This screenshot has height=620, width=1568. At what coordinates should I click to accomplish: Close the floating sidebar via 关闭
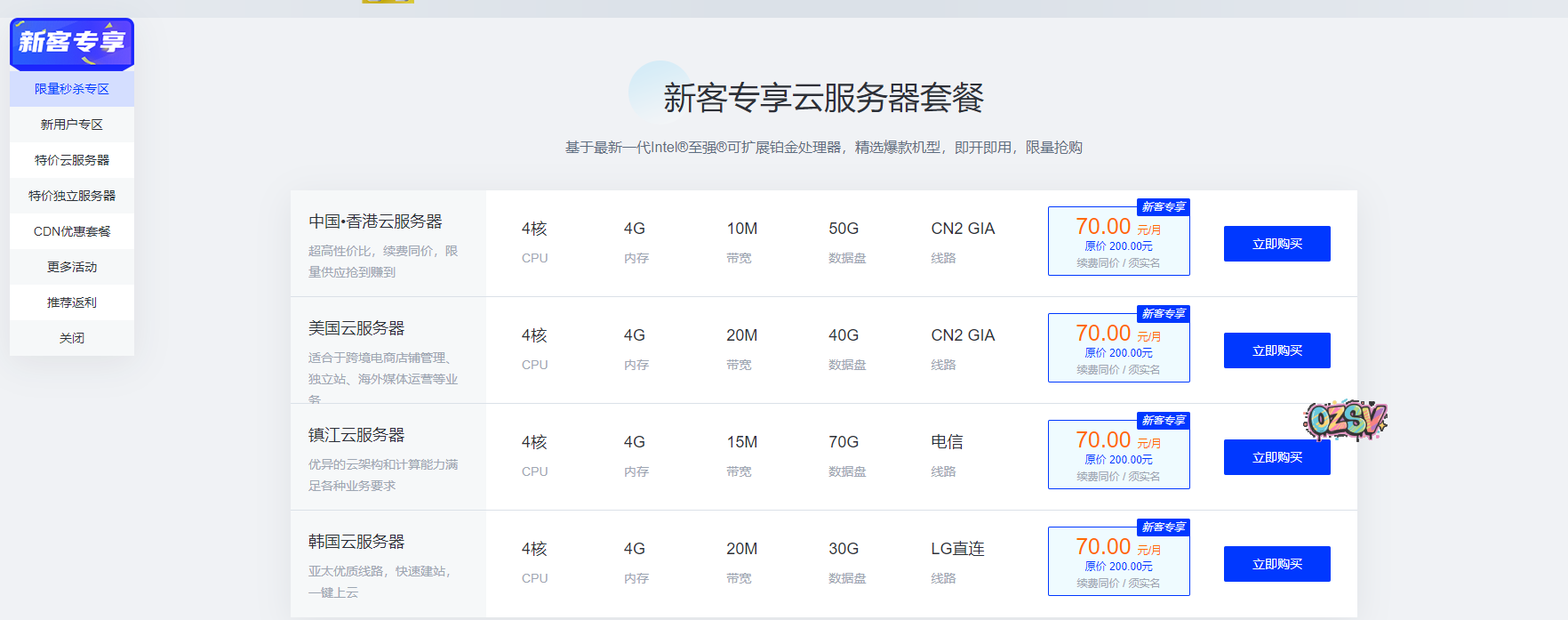coord(72,338)
